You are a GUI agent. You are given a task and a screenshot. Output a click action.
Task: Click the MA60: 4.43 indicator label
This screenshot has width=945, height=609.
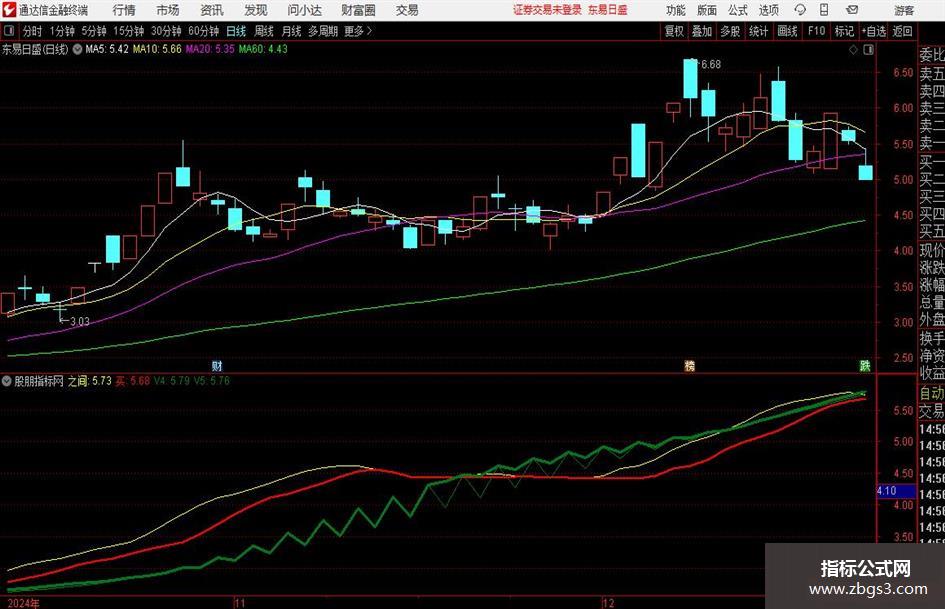tap(263, 49)
